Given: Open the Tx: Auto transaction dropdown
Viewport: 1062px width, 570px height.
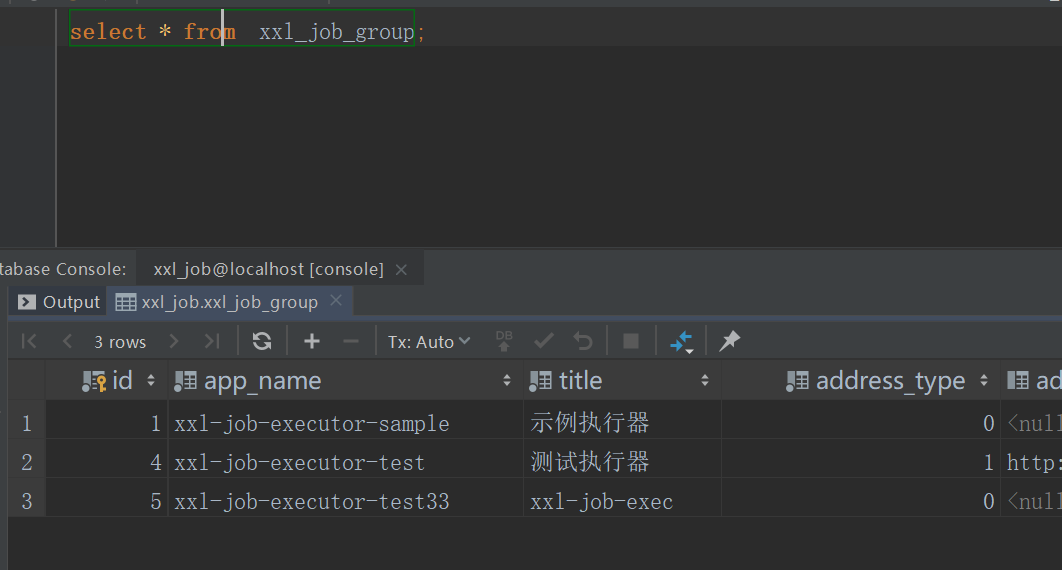Looking at the screenshot, I should tap(429, 342).
